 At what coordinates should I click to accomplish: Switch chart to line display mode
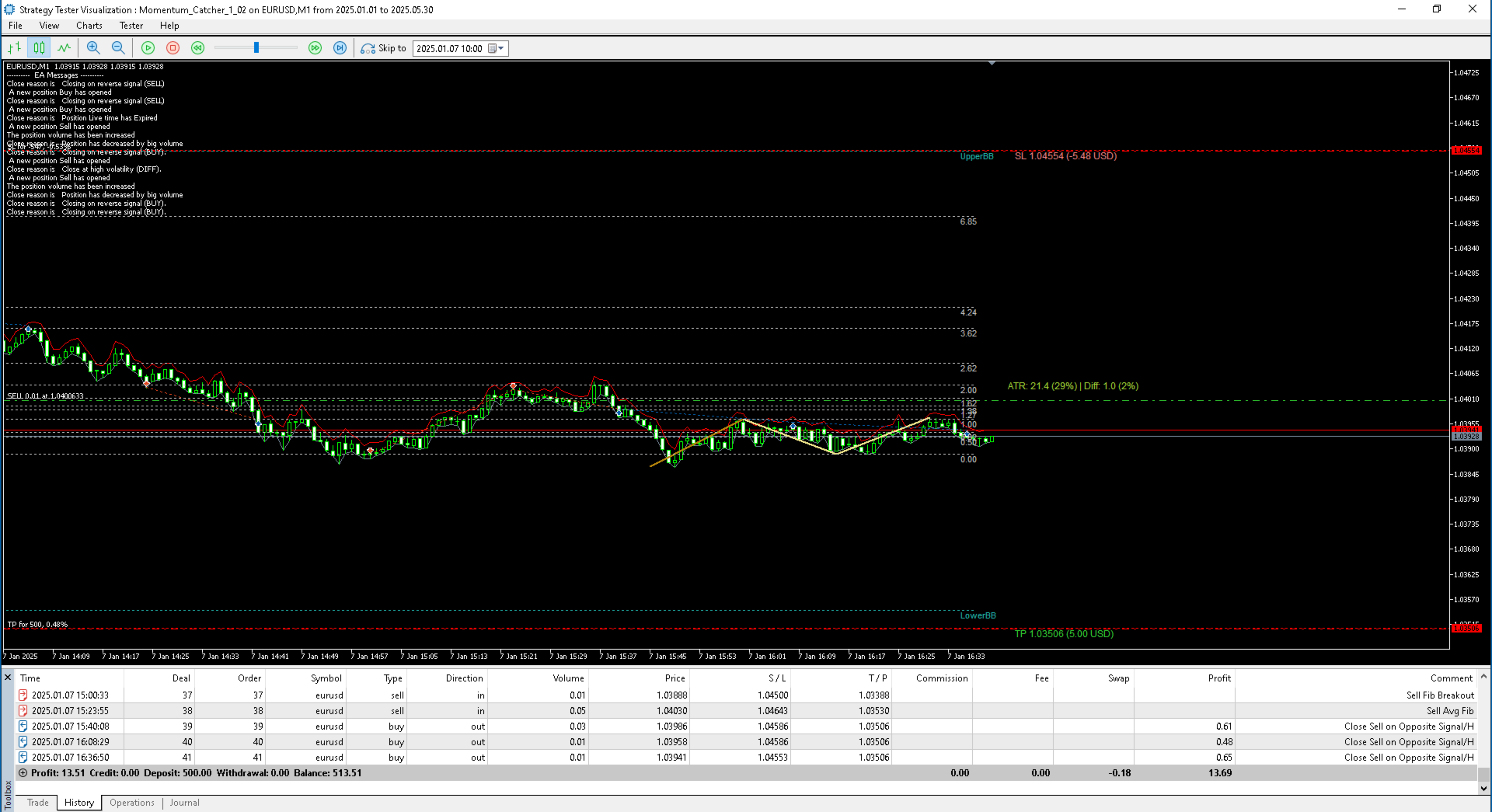click(x=64, y=47)
